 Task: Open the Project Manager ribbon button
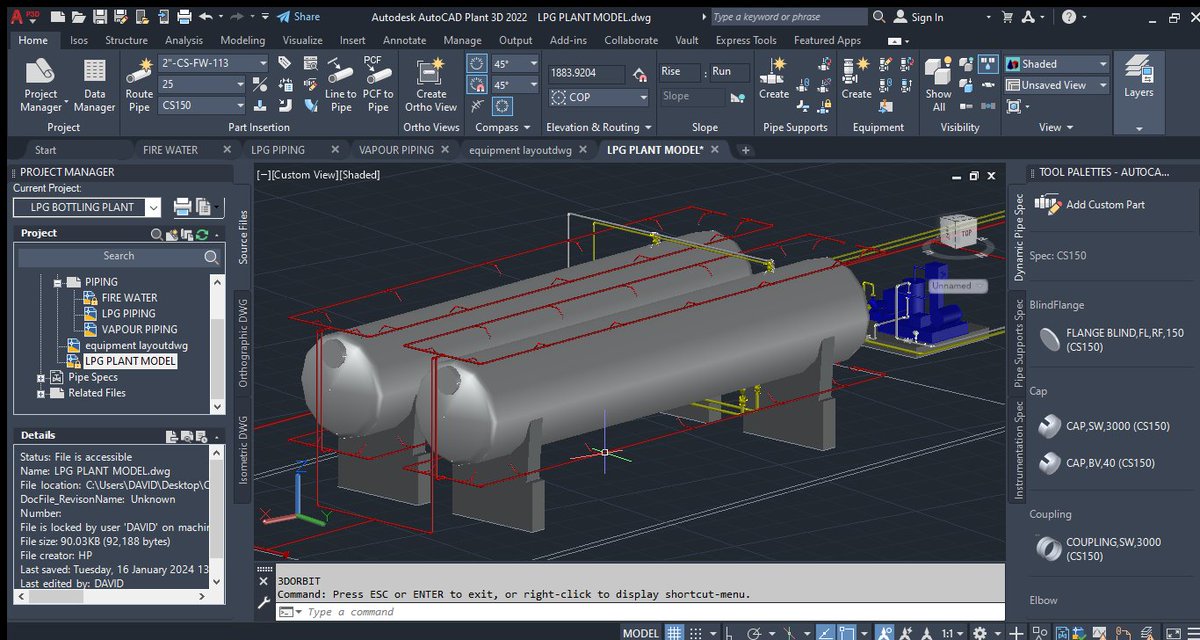pos(41,84)
